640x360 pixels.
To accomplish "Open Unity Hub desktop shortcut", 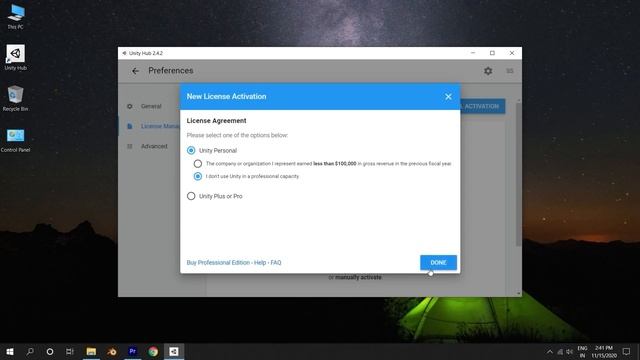I will tap(16, 58).
